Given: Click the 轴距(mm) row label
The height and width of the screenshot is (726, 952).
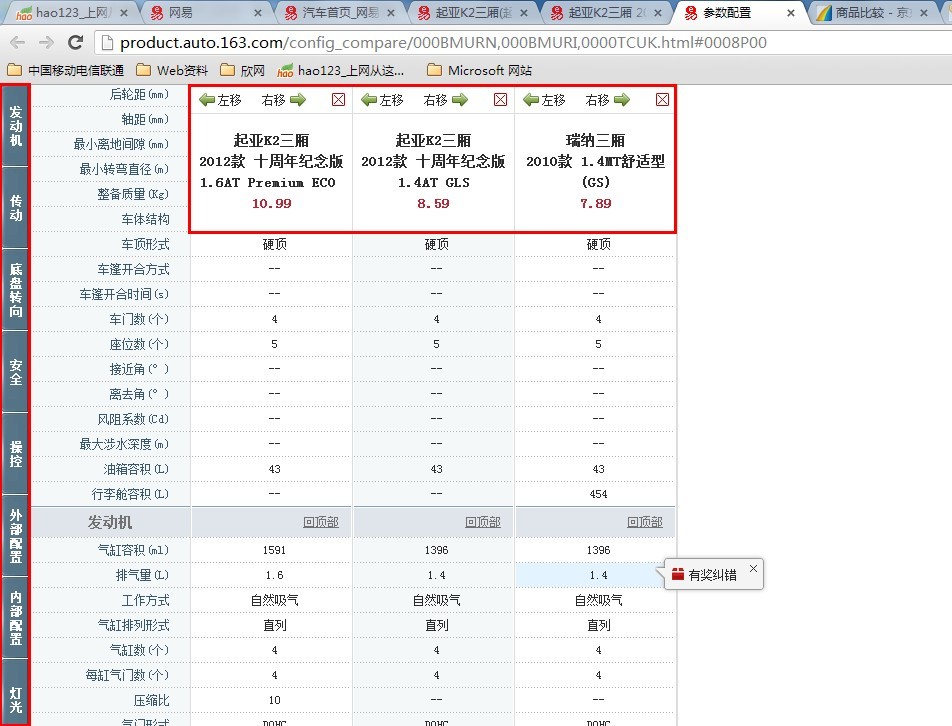Looking at the screenshot, I should pos(146,119).
